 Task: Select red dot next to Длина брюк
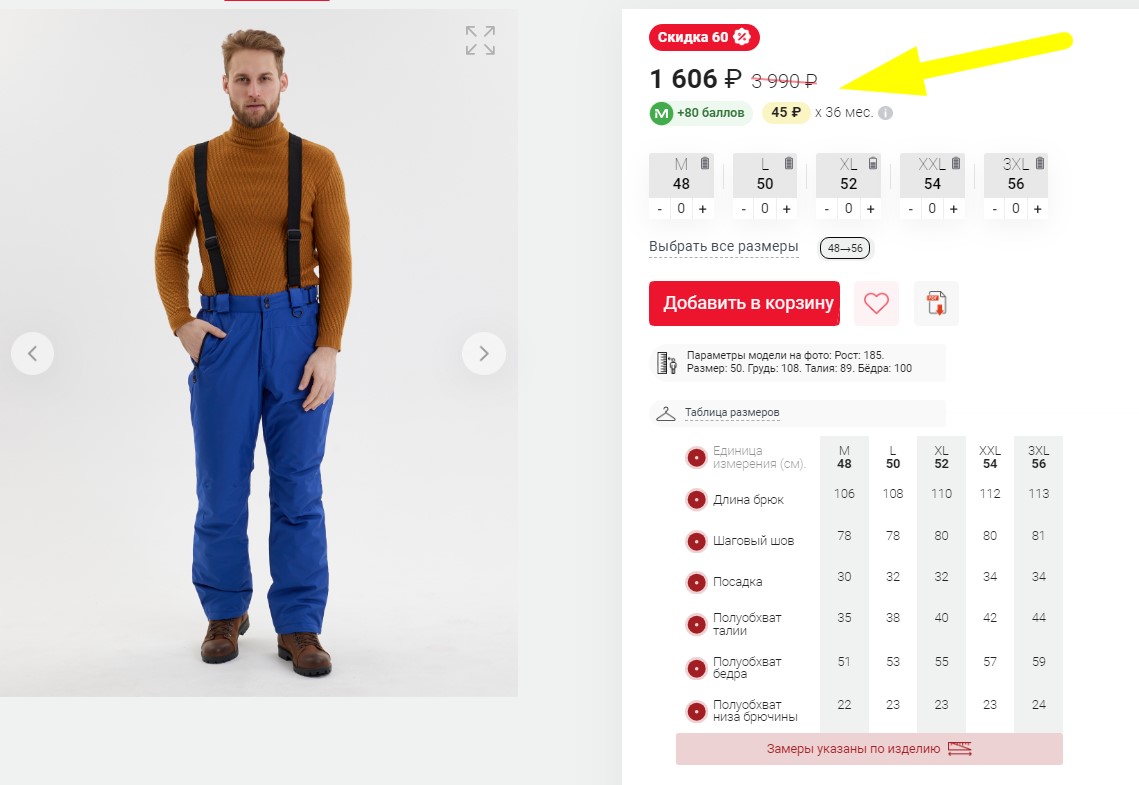pyautogui.click(x=697, y=500)
